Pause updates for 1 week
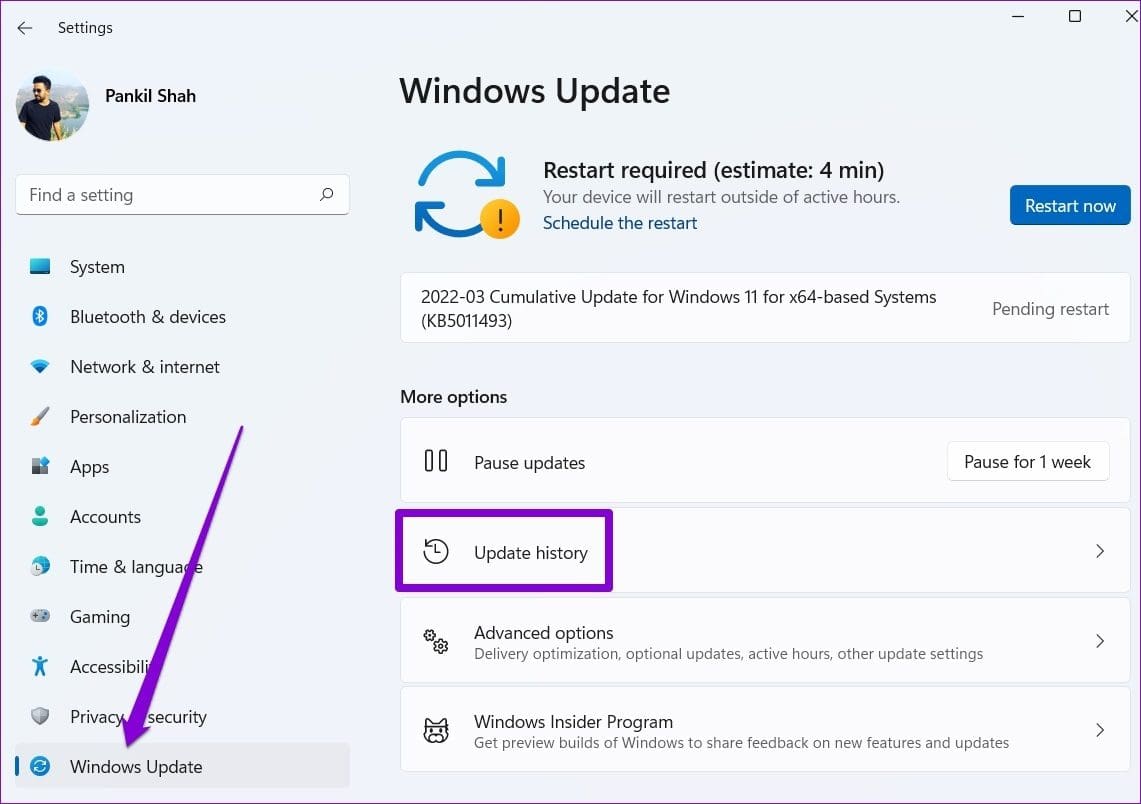 [x=1028, y=461]
